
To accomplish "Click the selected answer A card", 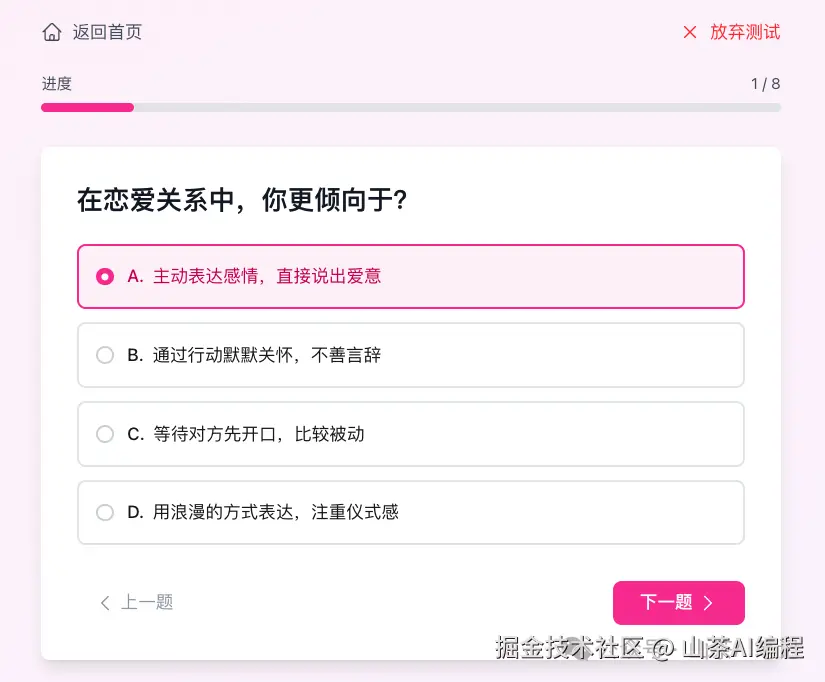I will tap(411, 277).
